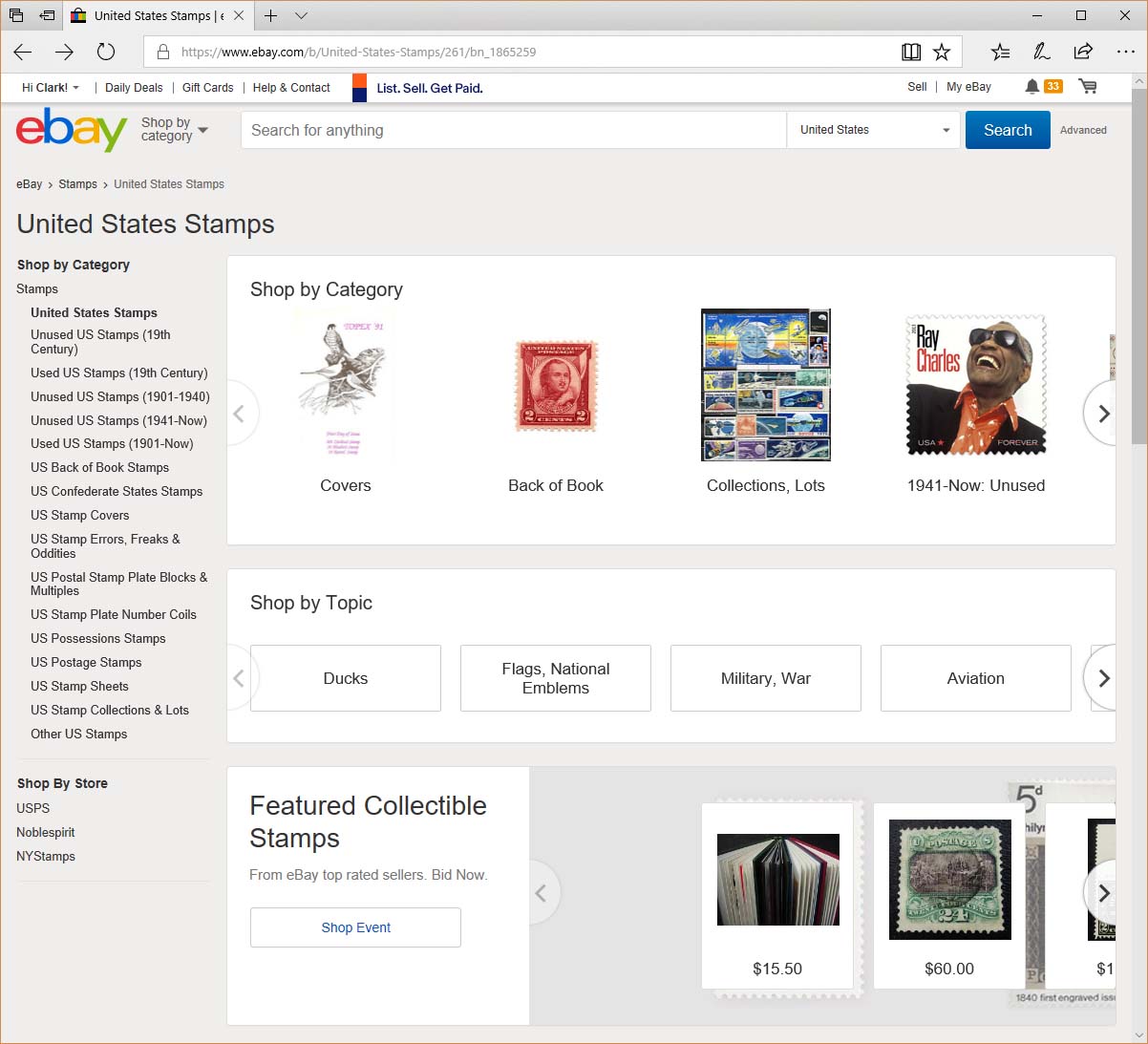This screenshot has width=1148, height=1044.
Task: Expand the Hi Clark account dropdown
Action: [51, 87]
